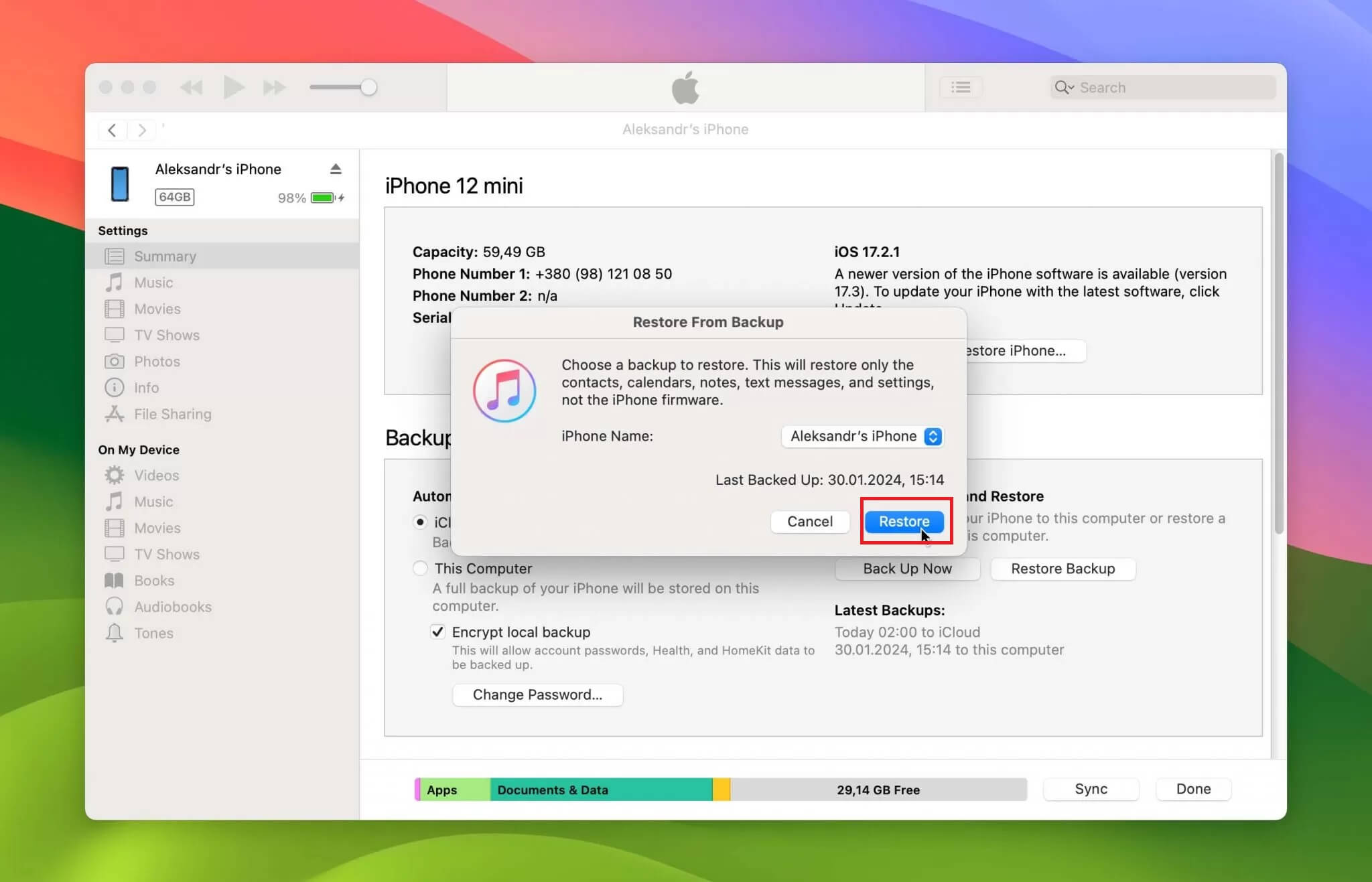Open the search filter chevron
The width and height of the screenshot is (1372, 882).
(x=1070, y=87)
